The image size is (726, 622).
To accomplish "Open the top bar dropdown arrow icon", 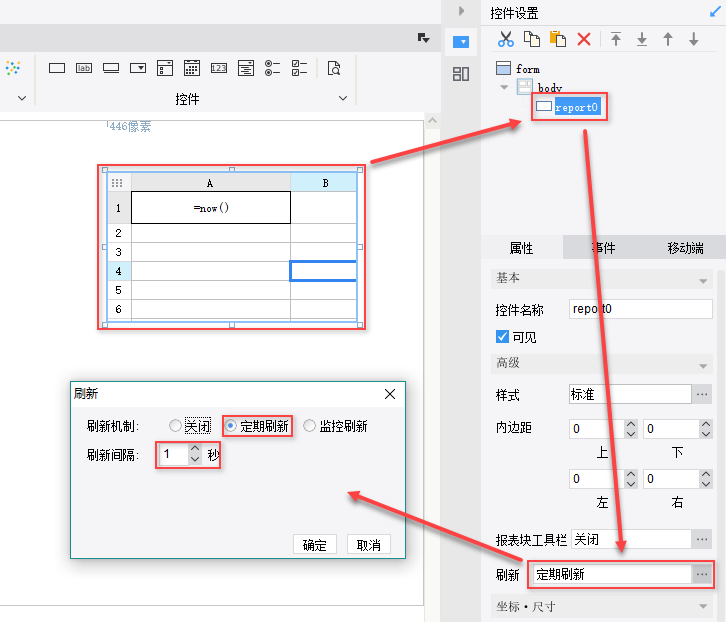I will coord(423,38).
